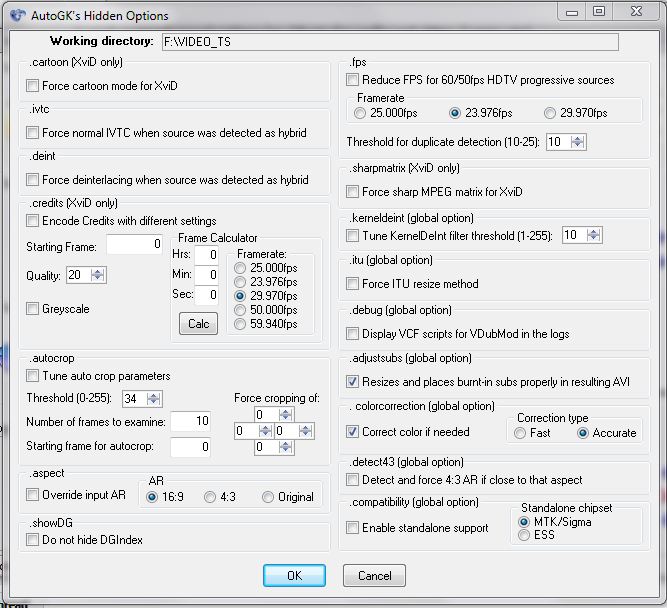Adjust KernelDeInt threshold spinner arrows
This screenshot has height=608, width=667.
[593, 235]
